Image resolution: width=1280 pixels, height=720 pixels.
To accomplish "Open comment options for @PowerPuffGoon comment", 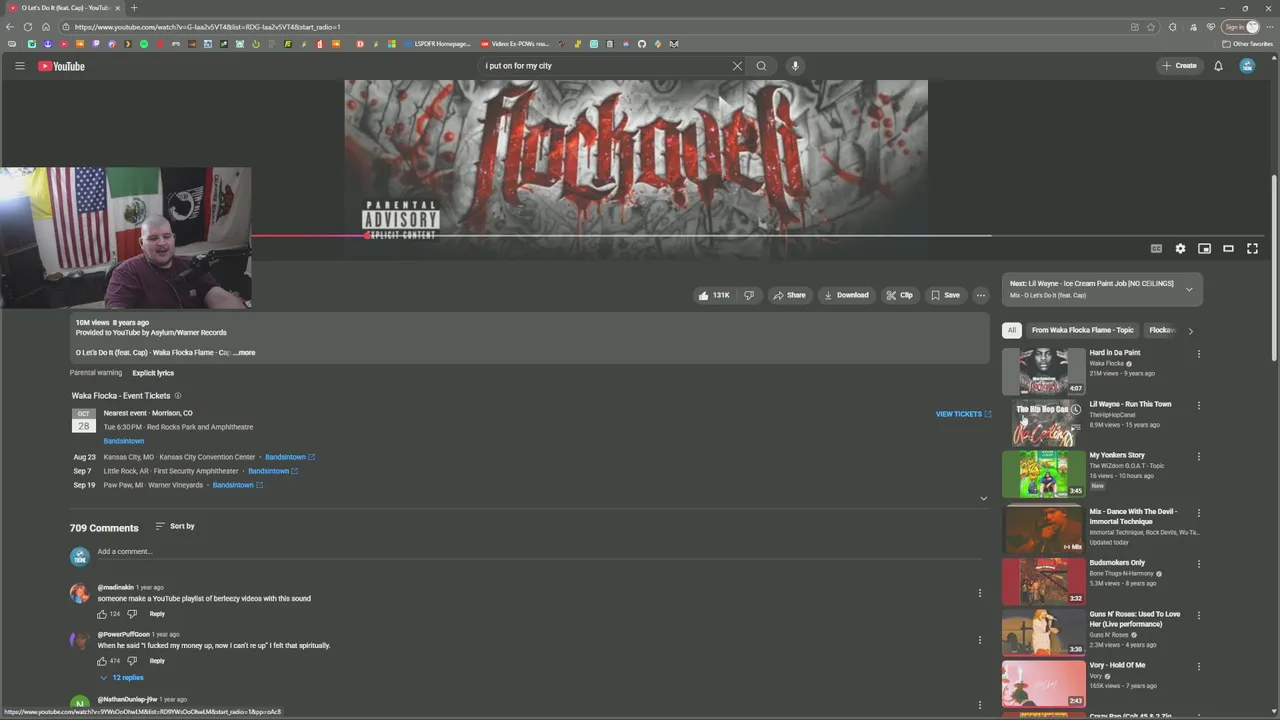I will point(979,640).
